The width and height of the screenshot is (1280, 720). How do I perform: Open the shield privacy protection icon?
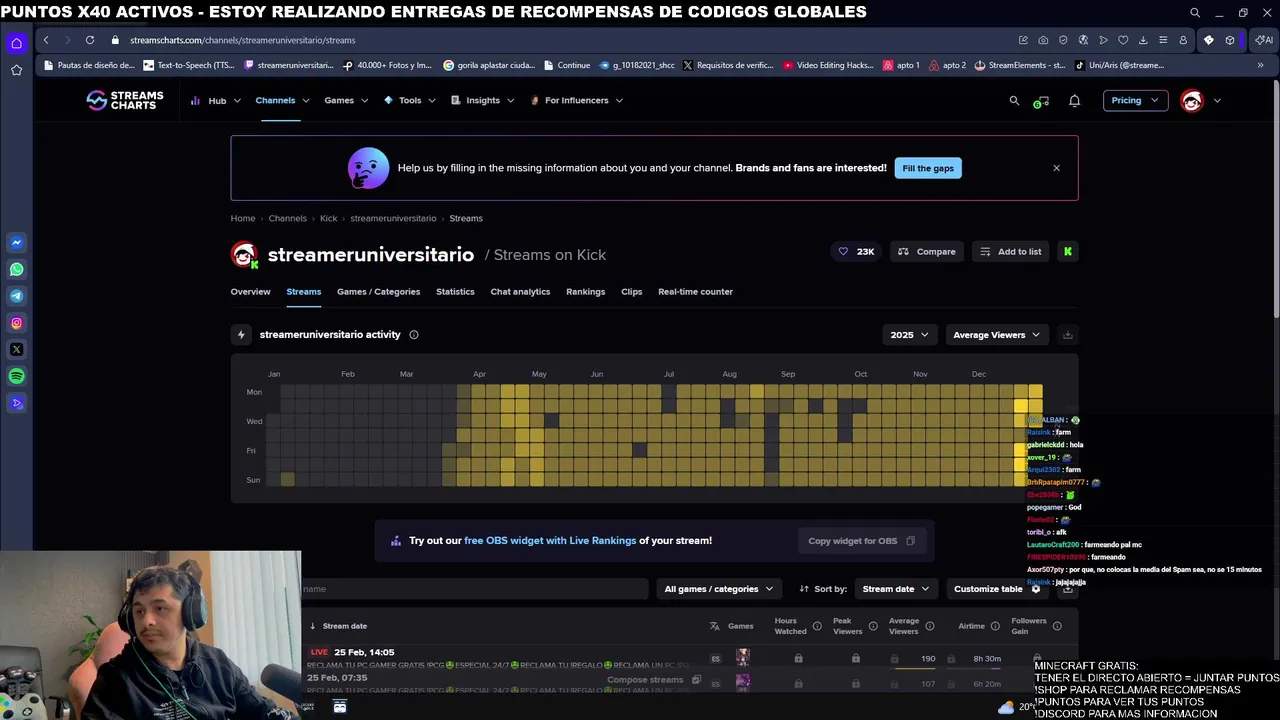pyautogui.click(x=1063, y=40)
